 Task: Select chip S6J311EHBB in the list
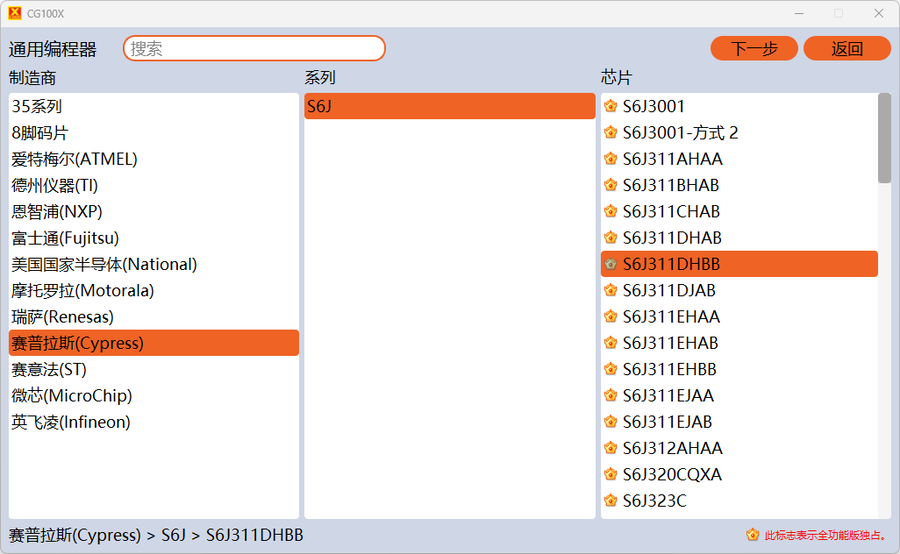pos(670,369)
